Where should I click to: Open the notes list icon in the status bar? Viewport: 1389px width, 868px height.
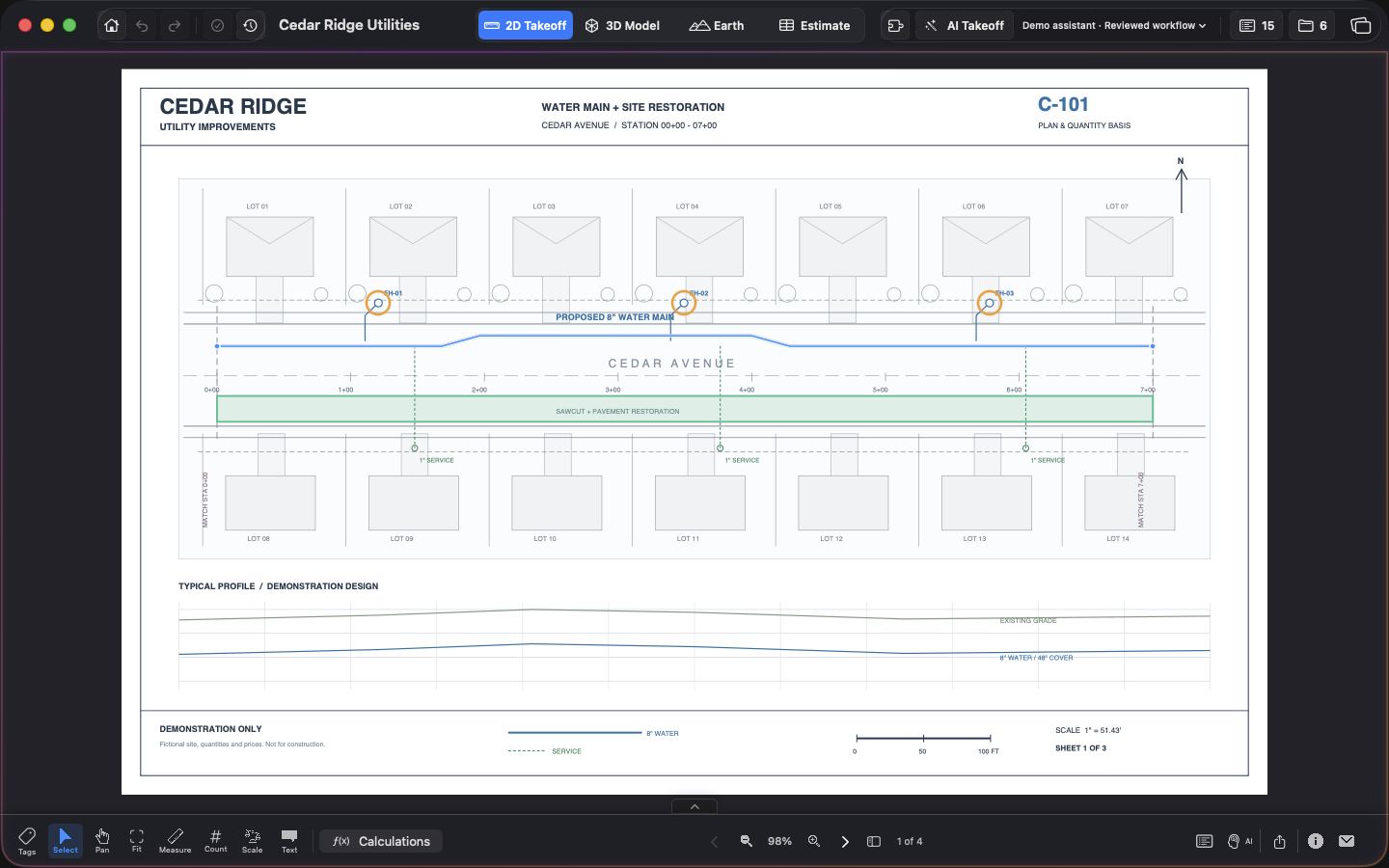pos(1205,841)
